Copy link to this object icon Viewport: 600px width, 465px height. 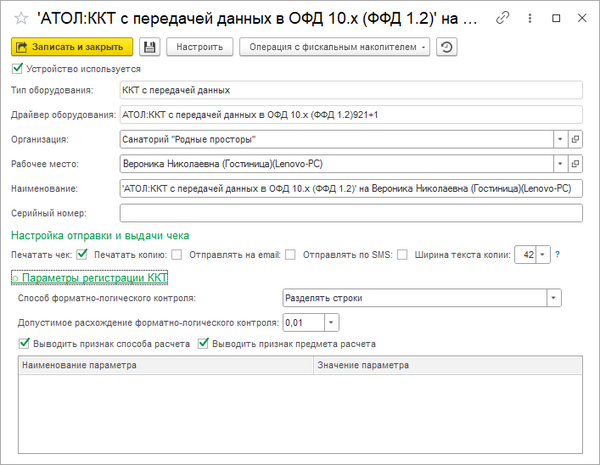502,18
